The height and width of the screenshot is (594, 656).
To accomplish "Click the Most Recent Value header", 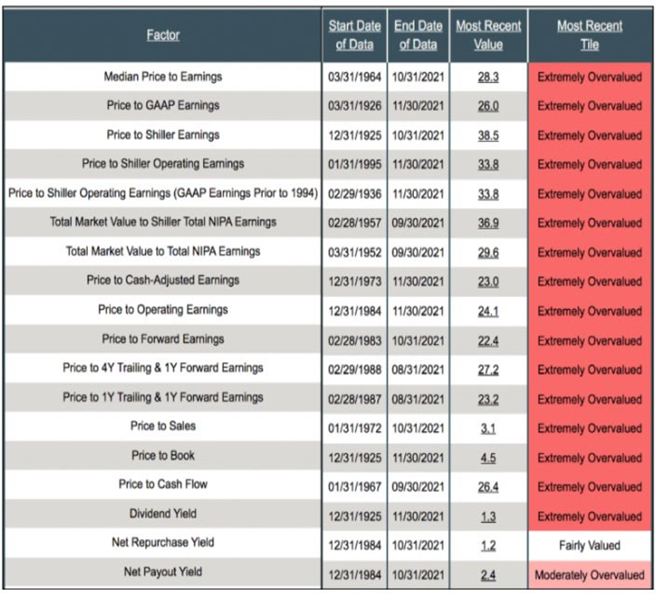I will point(488,35).
